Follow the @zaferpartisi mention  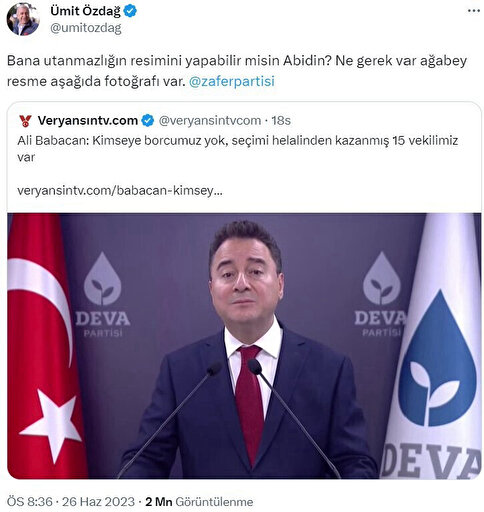(232, 81)
